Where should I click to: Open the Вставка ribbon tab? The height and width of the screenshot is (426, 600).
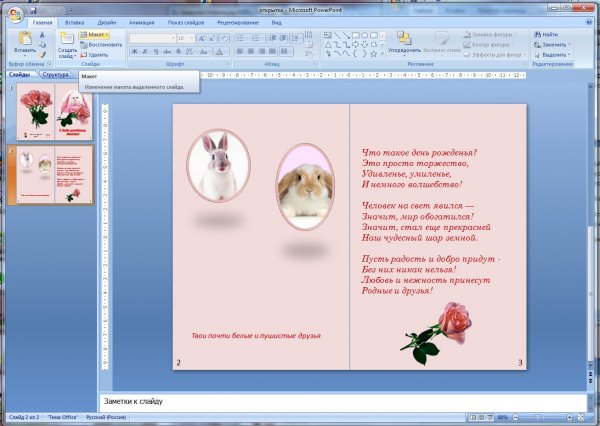click(x=74, y=20)
